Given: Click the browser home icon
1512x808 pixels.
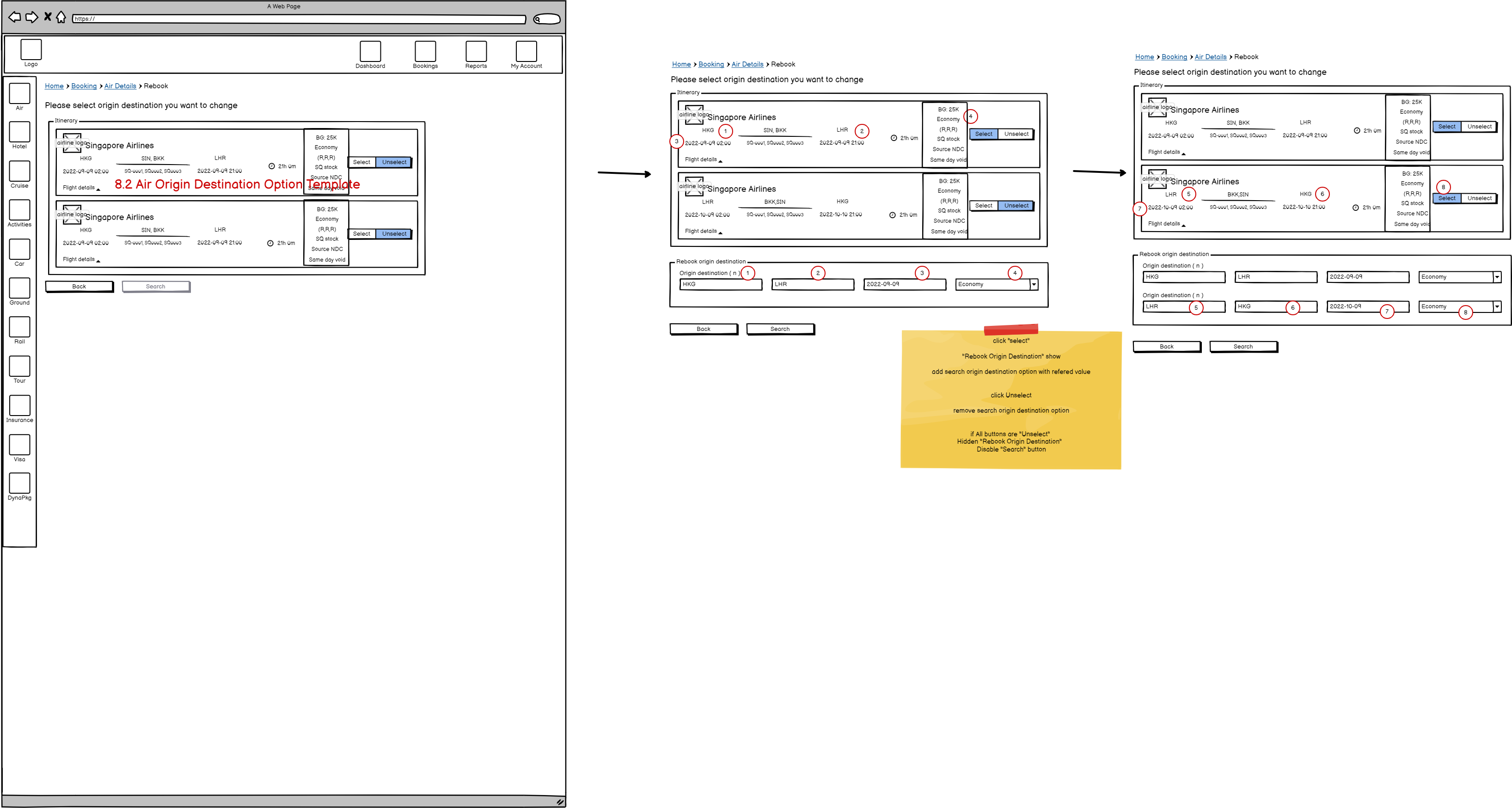Looking at the screenshot, I should [x=61, y=18].
